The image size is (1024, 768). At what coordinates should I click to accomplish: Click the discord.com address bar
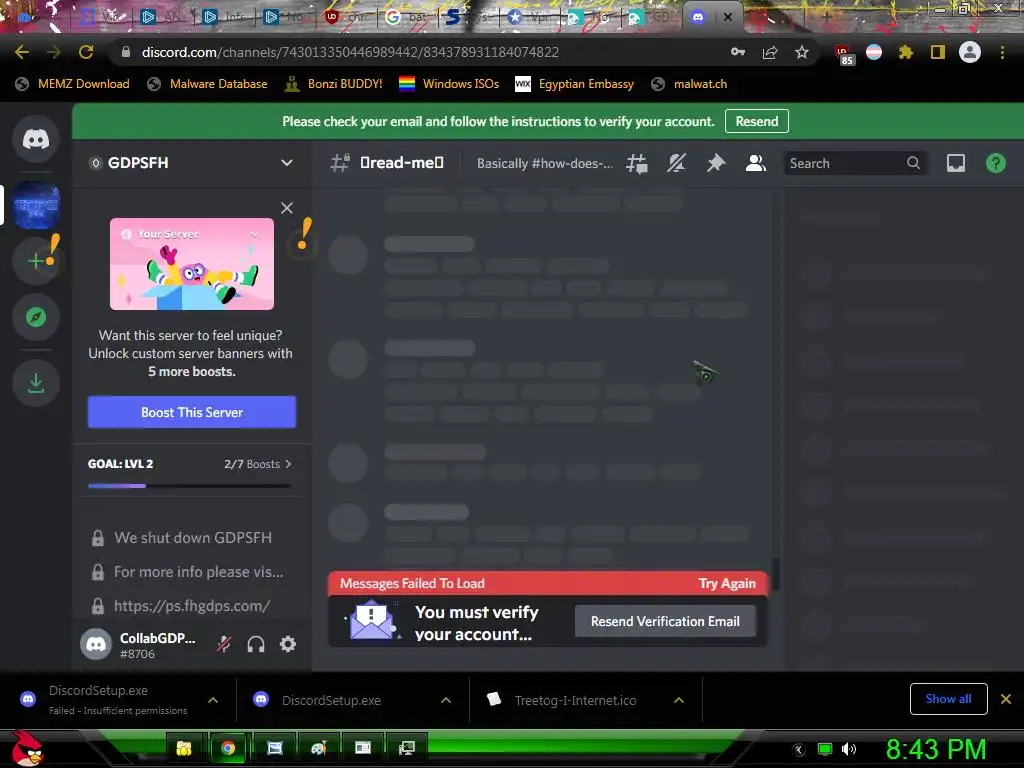(x=349, y=52)
